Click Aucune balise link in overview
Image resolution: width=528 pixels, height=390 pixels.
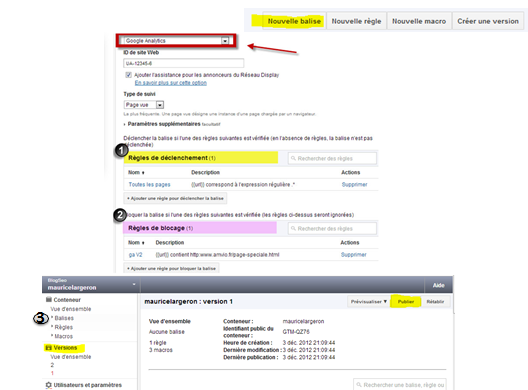[167, 332]
